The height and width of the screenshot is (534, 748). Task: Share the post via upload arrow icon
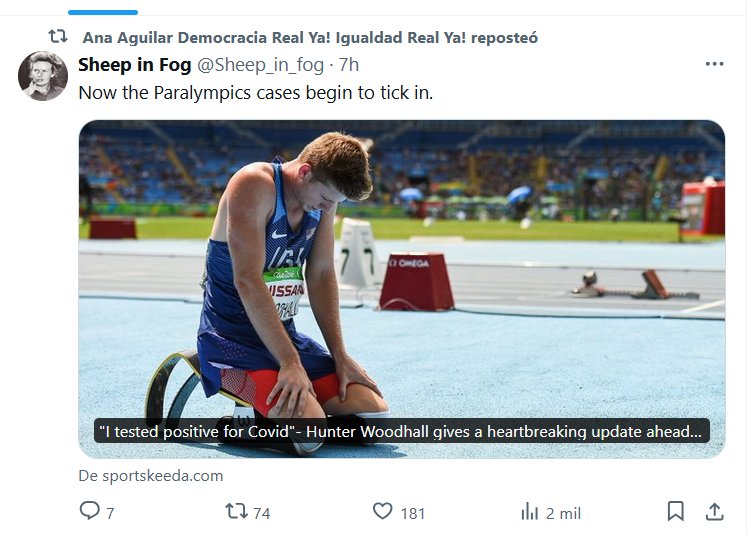click(714, 511)
